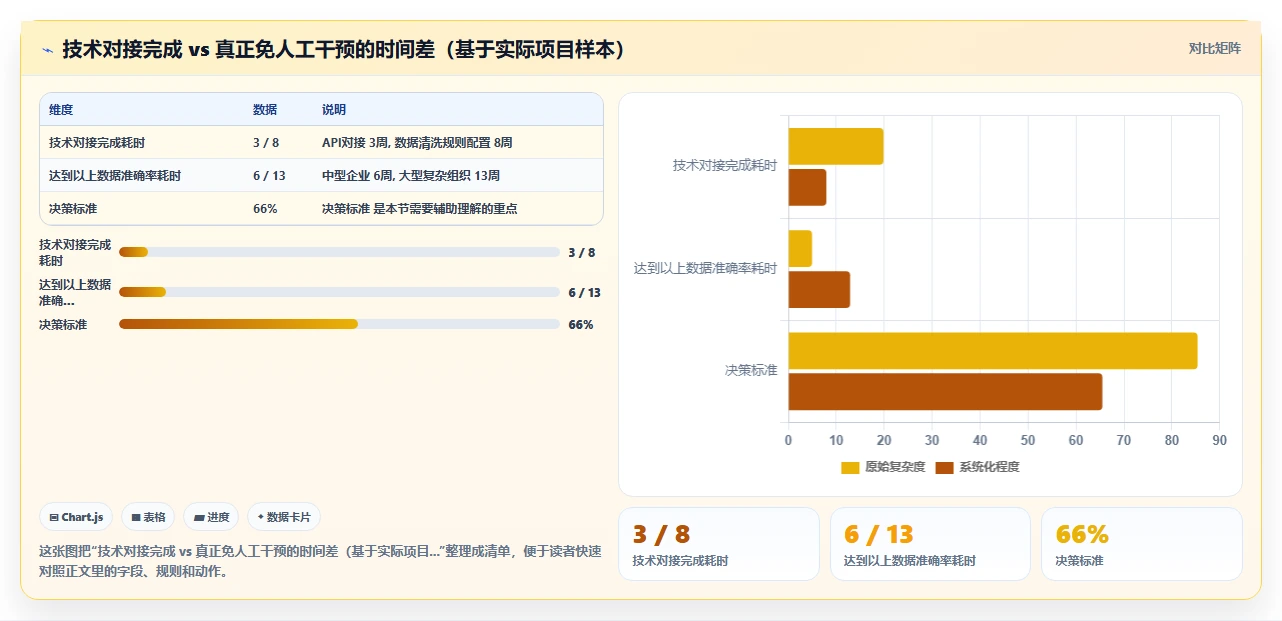Image resolution: width=1282 pixels, height=621 pixels.
Task: Click the 维度 column header
Action: pyautogui.click(x=61, y=110)
